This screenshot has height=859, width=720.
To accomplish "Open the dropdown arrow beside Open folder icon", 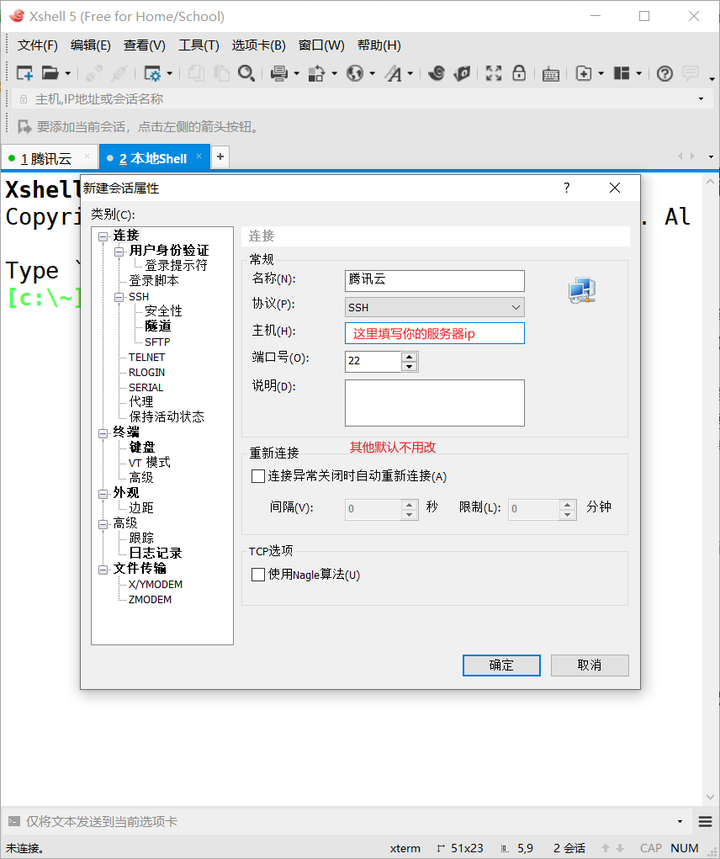I will pyautogui.click(x=68, y=73).
